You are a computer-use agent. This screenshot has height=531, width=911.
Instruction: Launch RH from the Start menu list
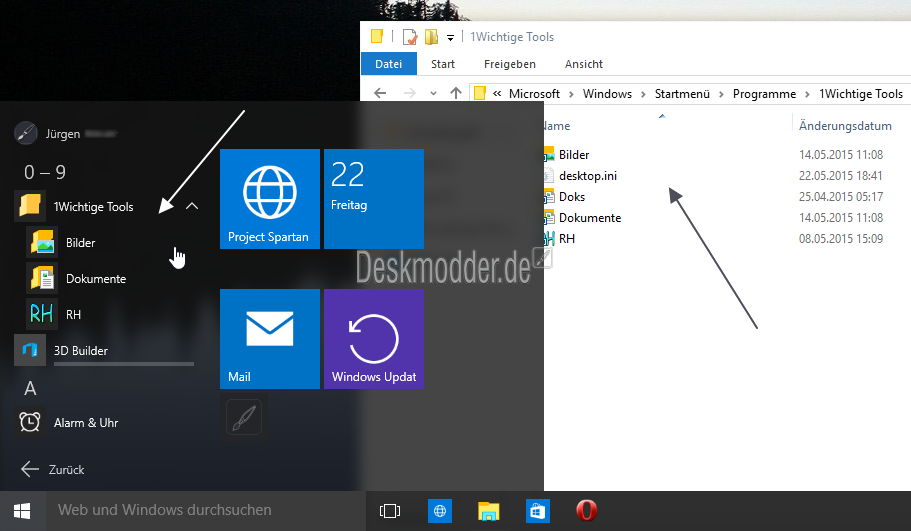click(x=73, y=315)
